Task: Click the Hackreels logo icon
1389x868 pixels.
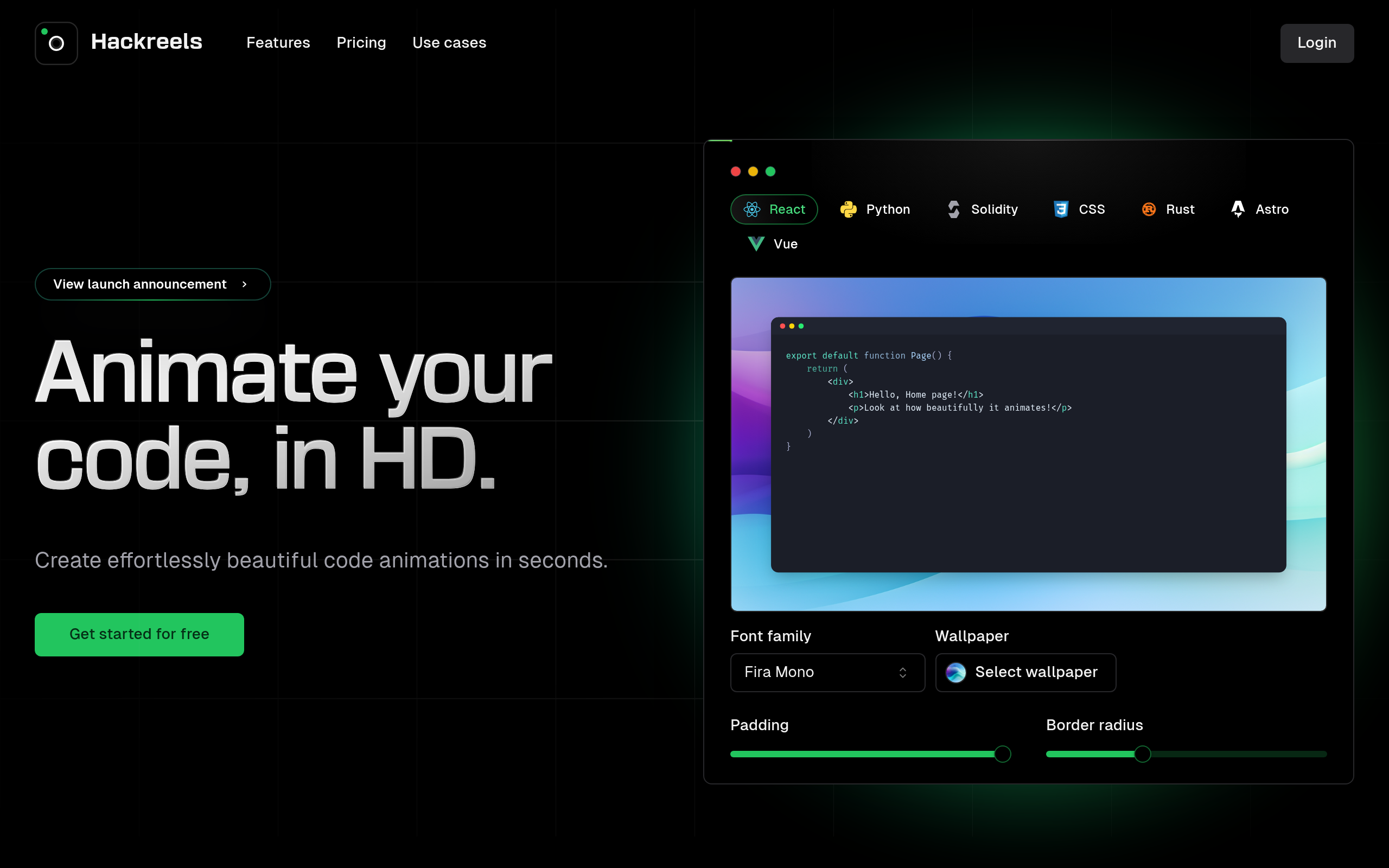Action: tap(56, 43)
